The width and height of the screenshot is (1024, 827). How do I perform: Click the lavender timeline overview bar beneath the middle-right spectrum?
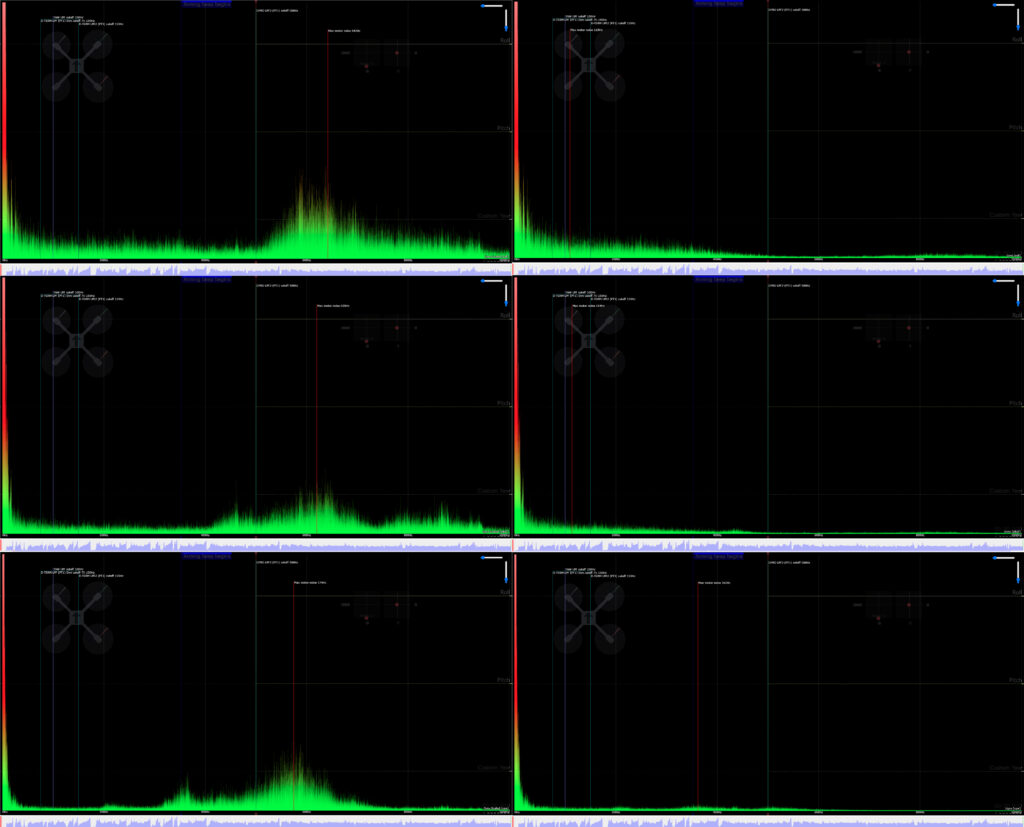768,544
